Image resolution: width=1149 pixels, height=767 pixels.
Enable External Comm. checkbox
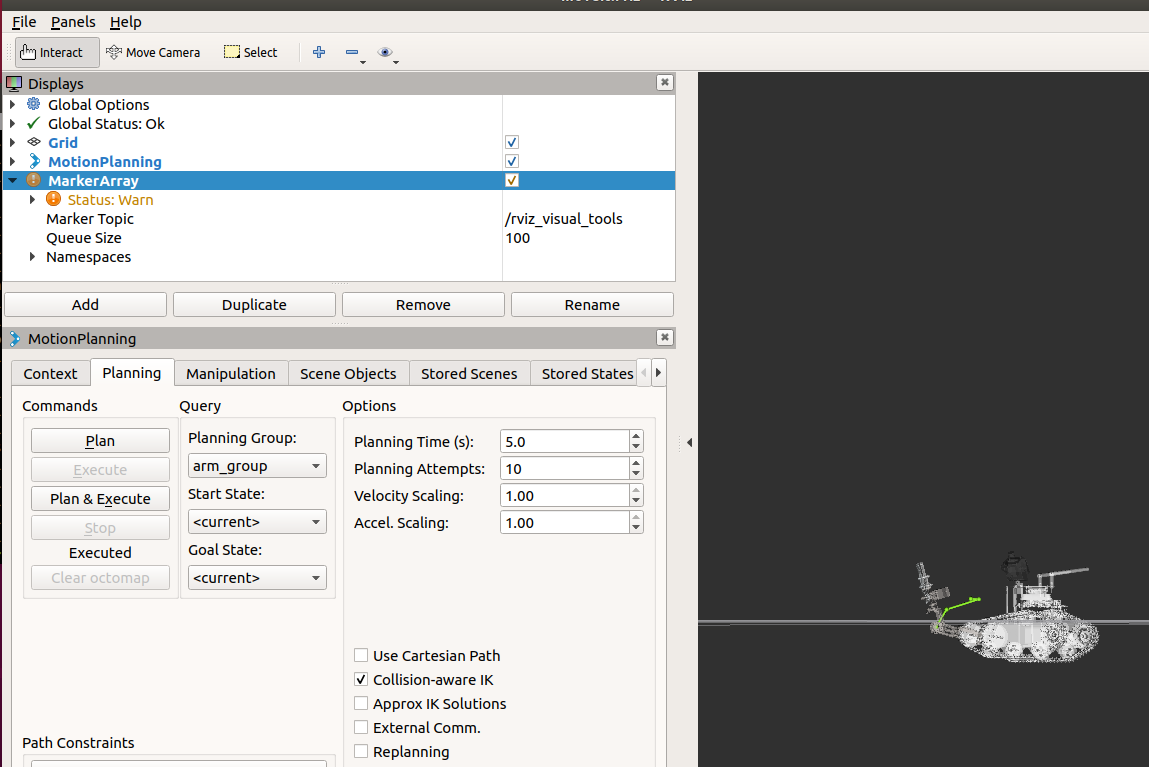[361, 727]
